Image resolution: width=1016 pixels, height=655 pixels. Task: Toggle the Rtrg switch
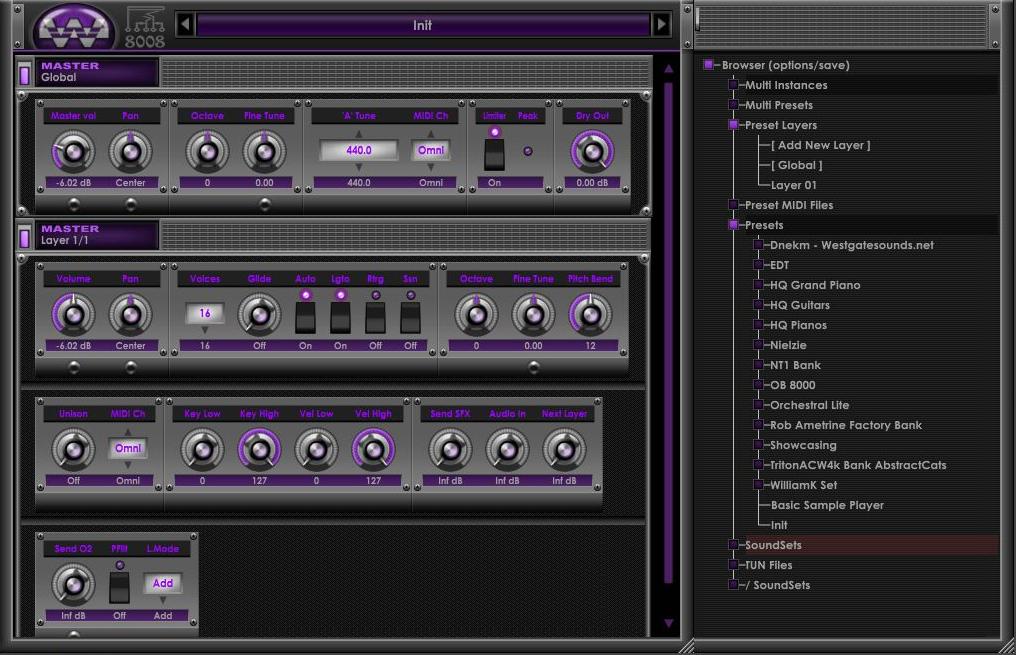point(375,317)
